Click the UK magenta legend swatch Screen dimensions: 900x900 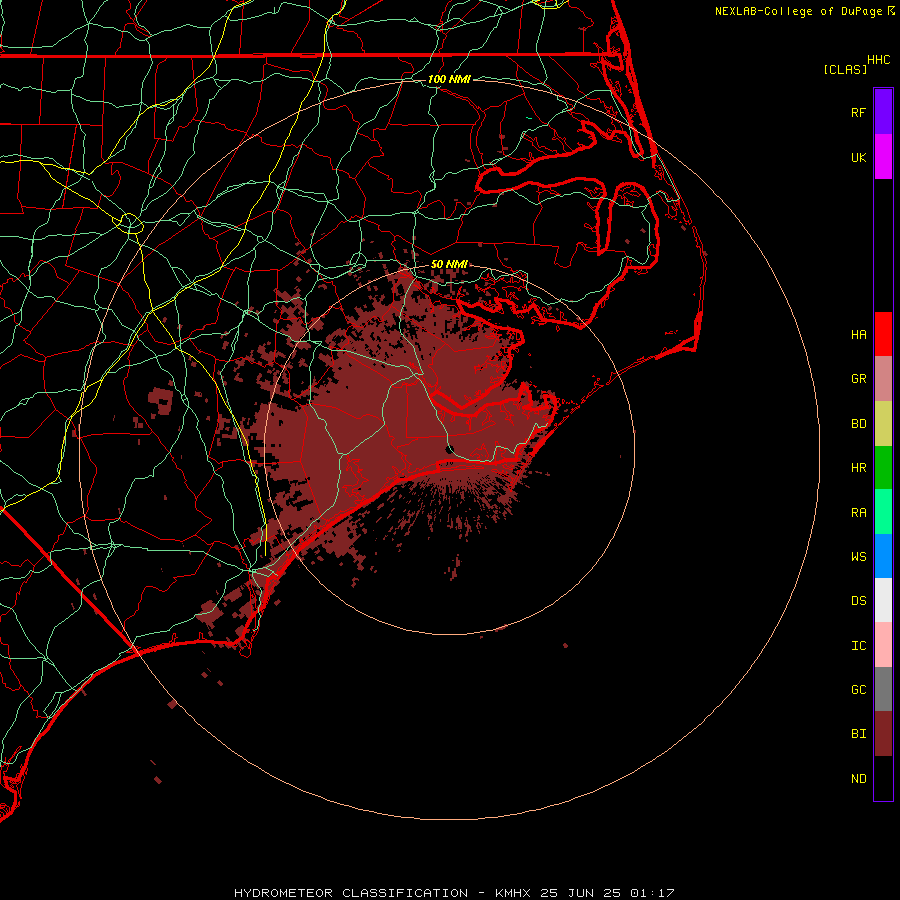(x=883, y=157)
